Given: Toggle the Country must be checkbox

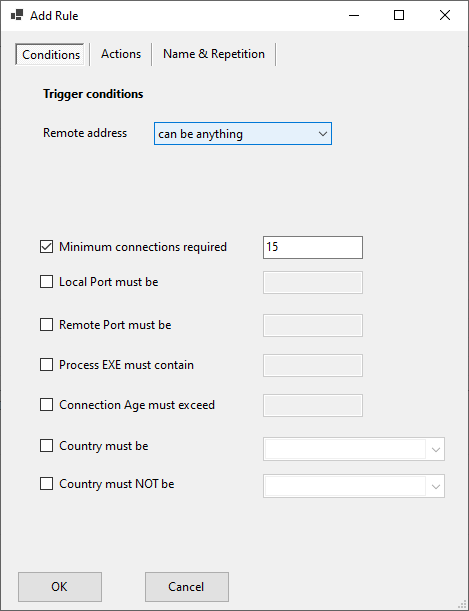Looking at the screenshot, I should click(x=46, y=445).
